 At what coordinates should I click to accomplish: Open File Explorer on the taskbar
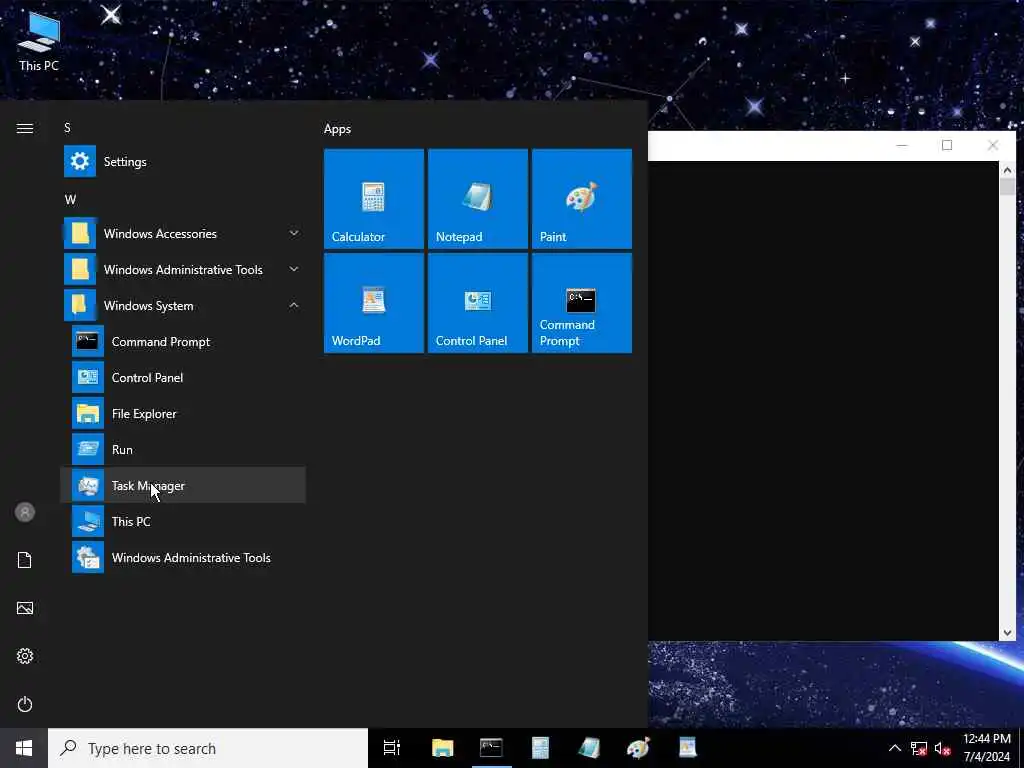(442, 748)
